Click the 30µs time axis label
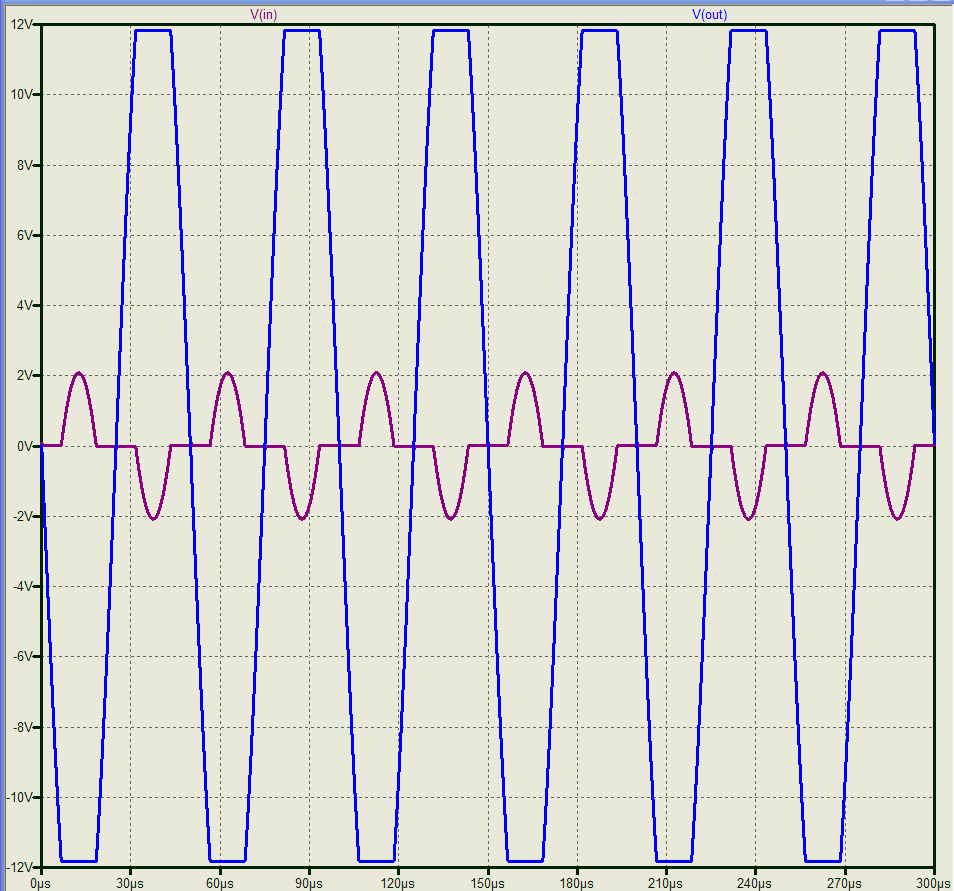Viewport: 954px width, 891px height. tap(130, 883)
